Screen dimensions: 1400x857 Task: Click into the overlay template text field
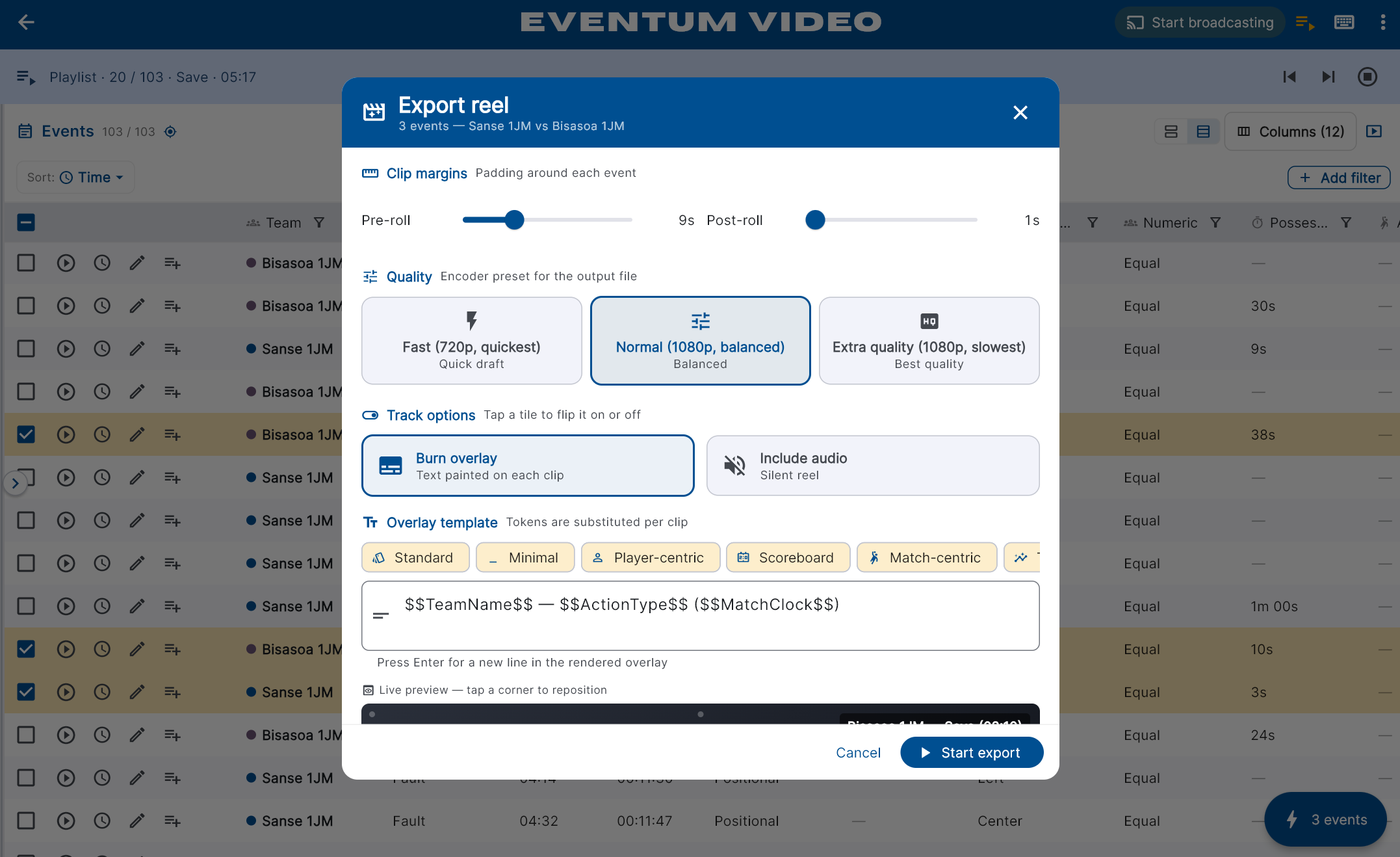700,616
